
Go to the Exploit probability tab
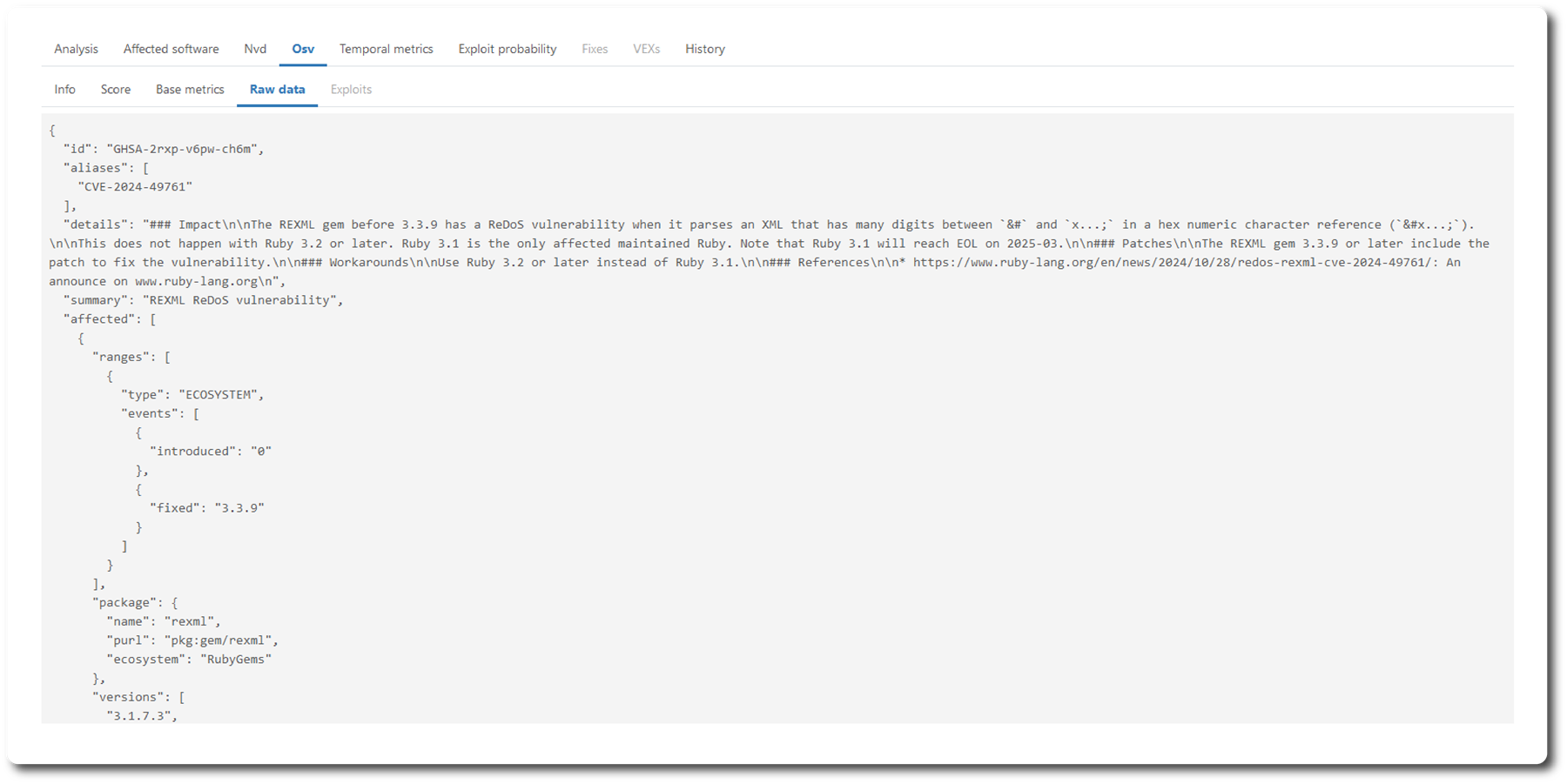tap(507, 49)
